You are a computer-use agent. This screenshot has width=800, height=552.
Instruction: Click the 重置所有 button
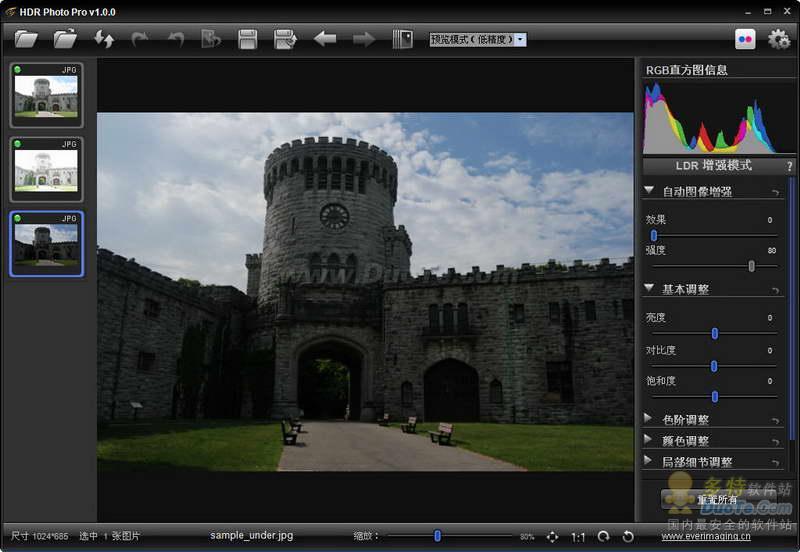(x=717, y=499)
